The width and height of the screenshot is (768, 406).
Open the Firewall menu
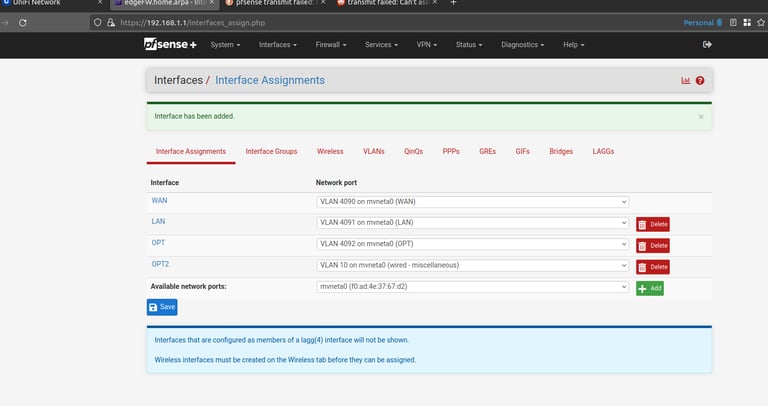pos(331,45)
